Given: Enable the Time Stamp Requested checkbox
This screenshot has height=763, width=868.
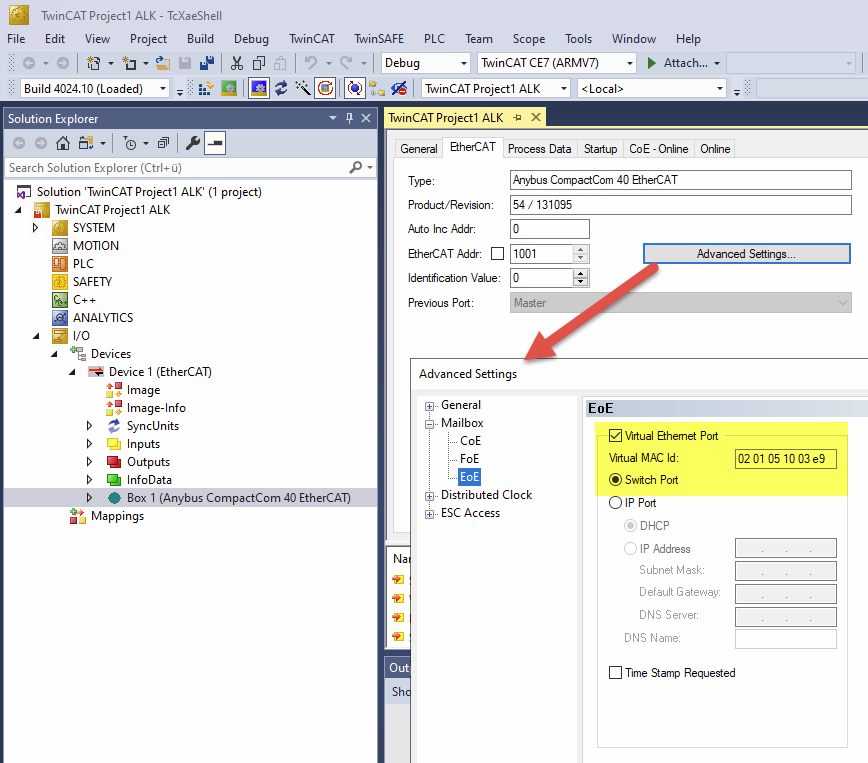Looking at the screenshot, I should coord(615,673).
